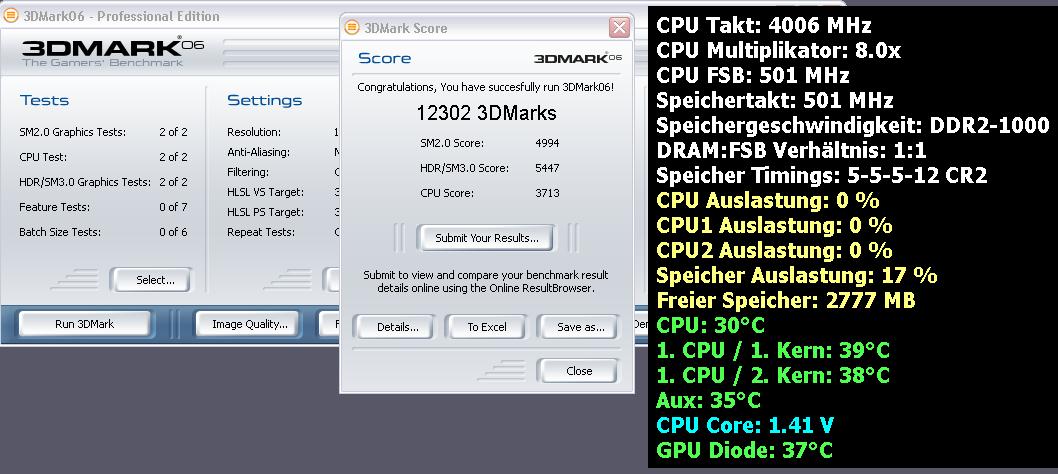Click the Close button in the Score dialog
Screen dimensions: 1058x474
pyautogui.click(x=579, y=371)
